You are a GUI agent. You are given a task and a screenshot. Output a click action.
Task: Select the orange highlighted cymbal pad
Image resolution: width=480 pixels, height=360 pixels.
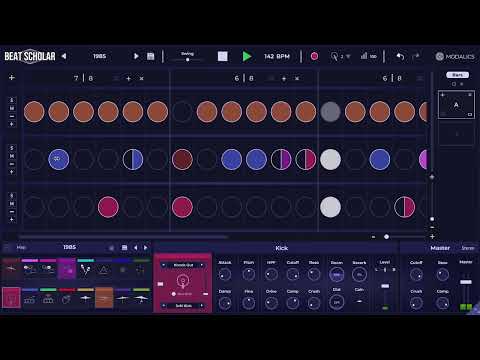click(x=104, y=298)
